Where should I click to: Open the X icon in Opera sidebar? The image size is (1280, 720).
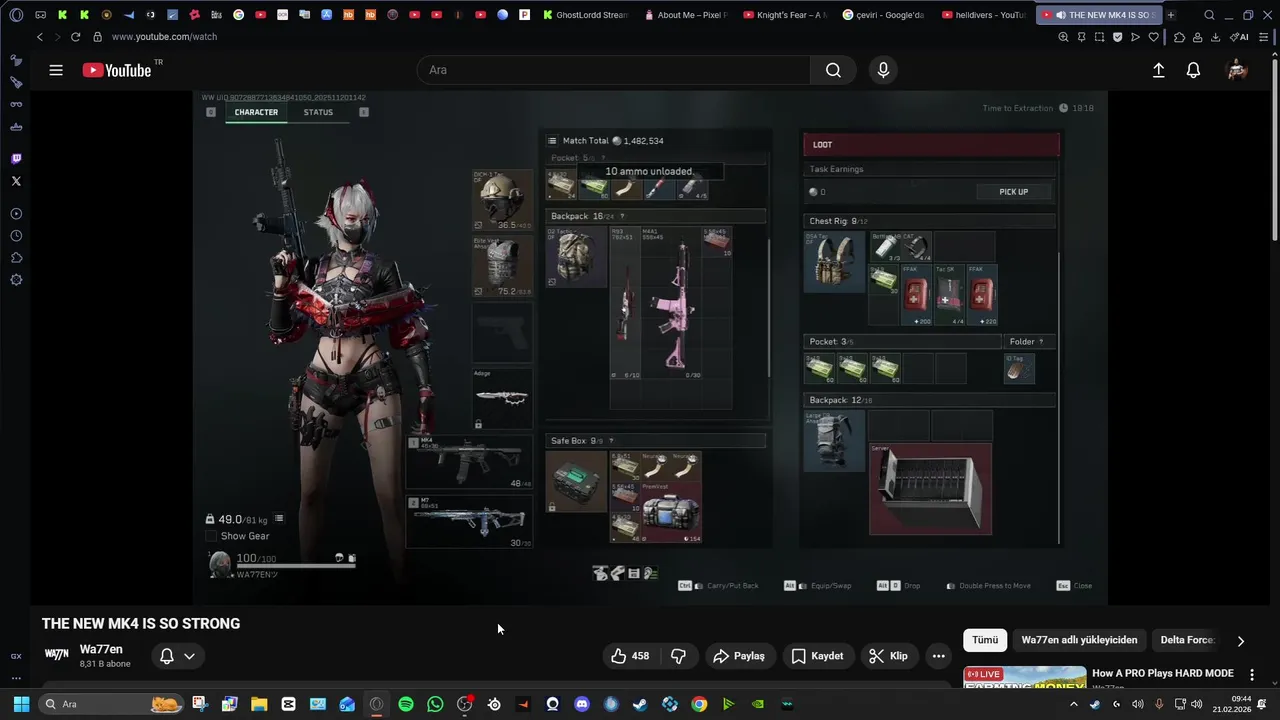coord(16,181)
